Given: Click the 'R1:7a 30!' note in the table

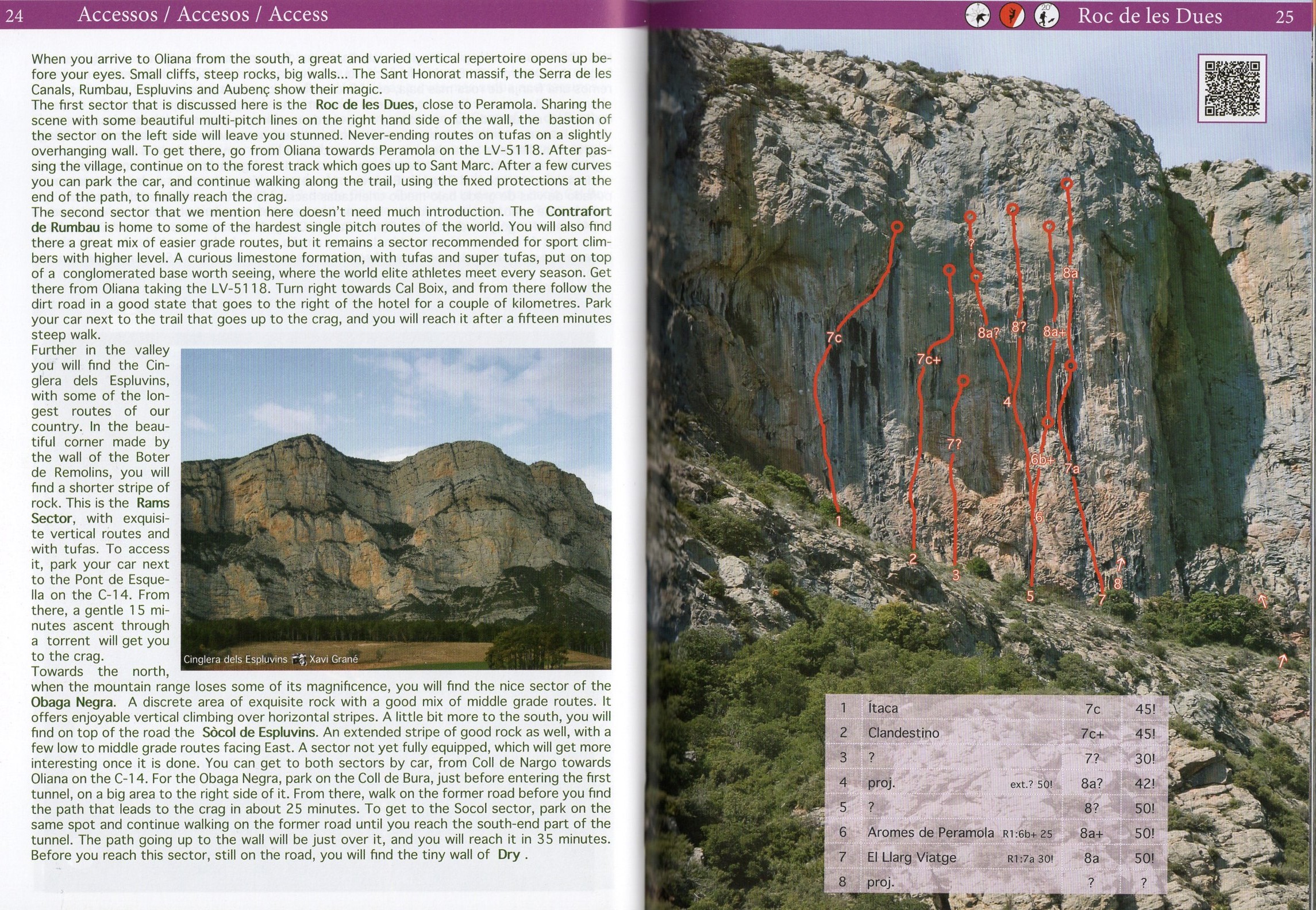Looking at the screenshot, I should tap(1030, 859).
